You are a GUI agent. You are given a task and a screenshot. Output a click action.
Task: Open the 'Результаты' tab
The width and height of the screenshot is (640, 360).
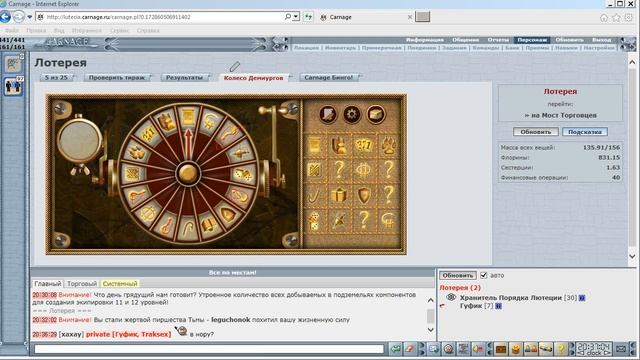(x=184, y=77)
